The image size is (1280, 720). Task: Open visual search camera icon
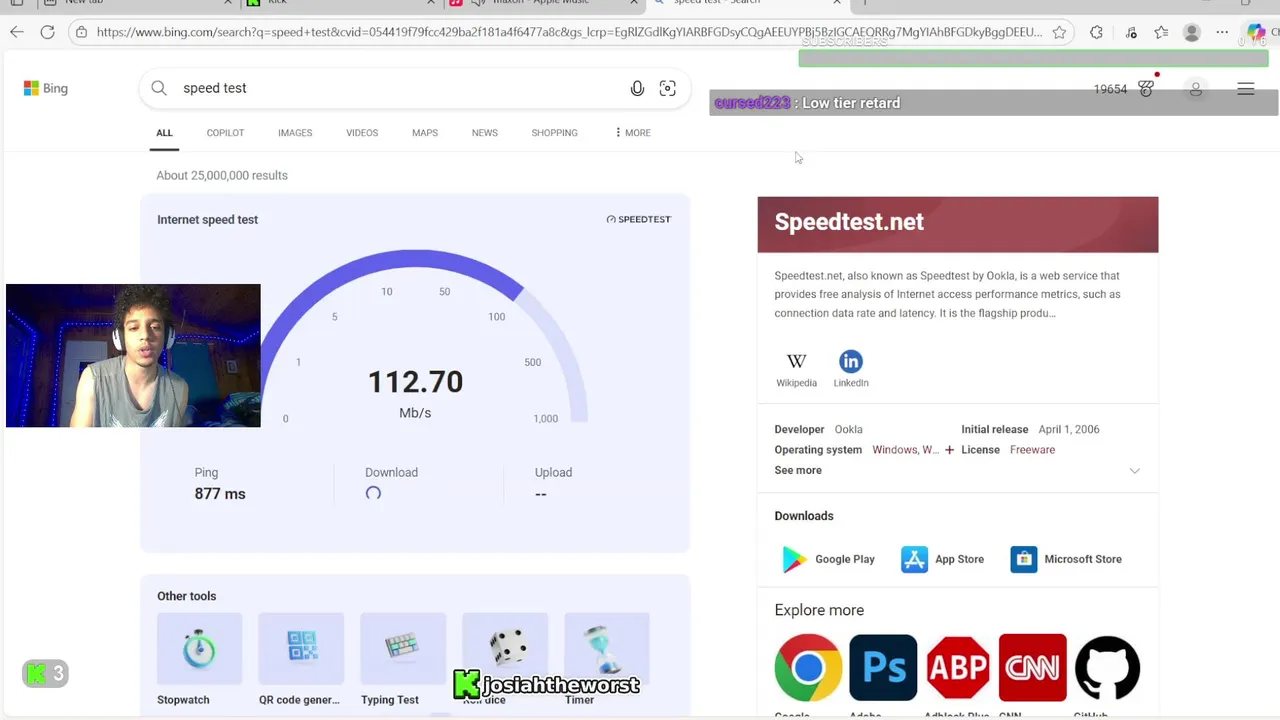click(x=667, y=88)
